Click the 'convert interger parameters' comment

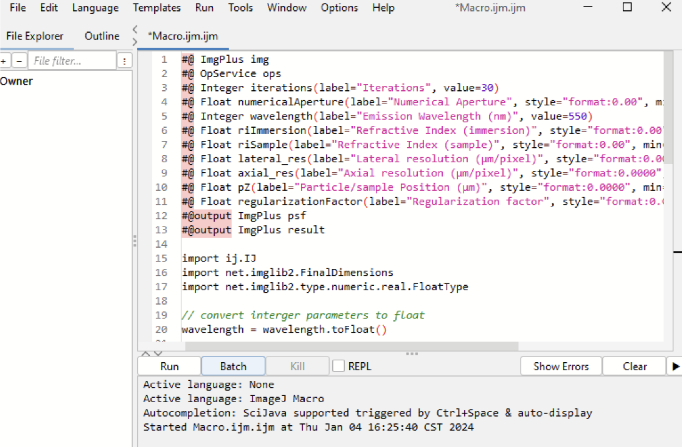click(x=303, y=315)
